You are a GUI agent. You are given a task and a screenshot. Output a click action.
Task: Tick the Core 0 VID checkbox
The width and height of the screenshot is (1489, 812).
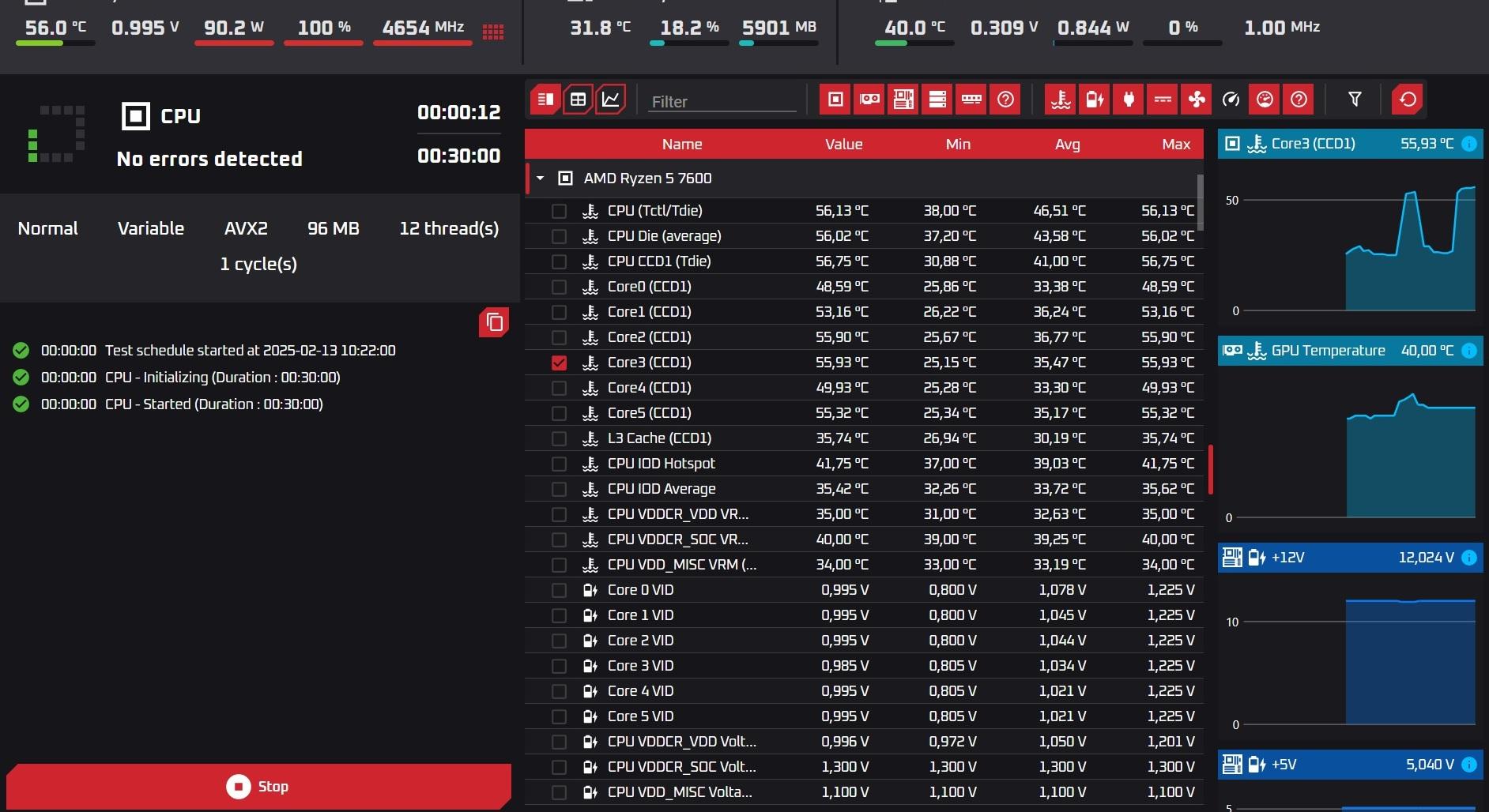tap(559, 590)
